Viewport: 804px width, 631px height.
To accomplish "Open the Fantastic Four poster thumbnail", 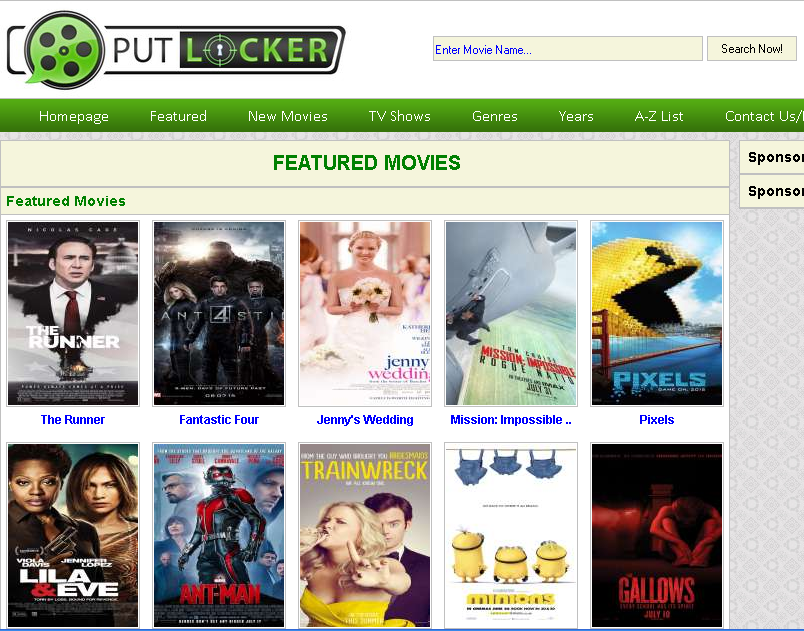I will [219, 313].
